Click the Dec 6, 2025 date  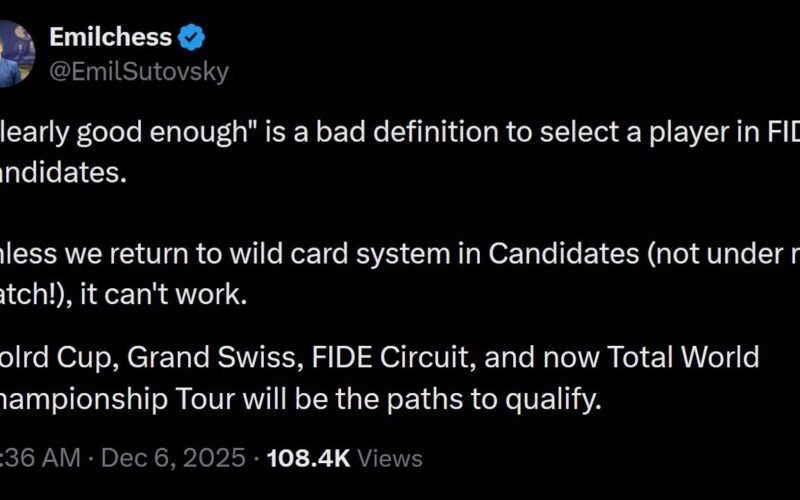[x=176, y=458]
